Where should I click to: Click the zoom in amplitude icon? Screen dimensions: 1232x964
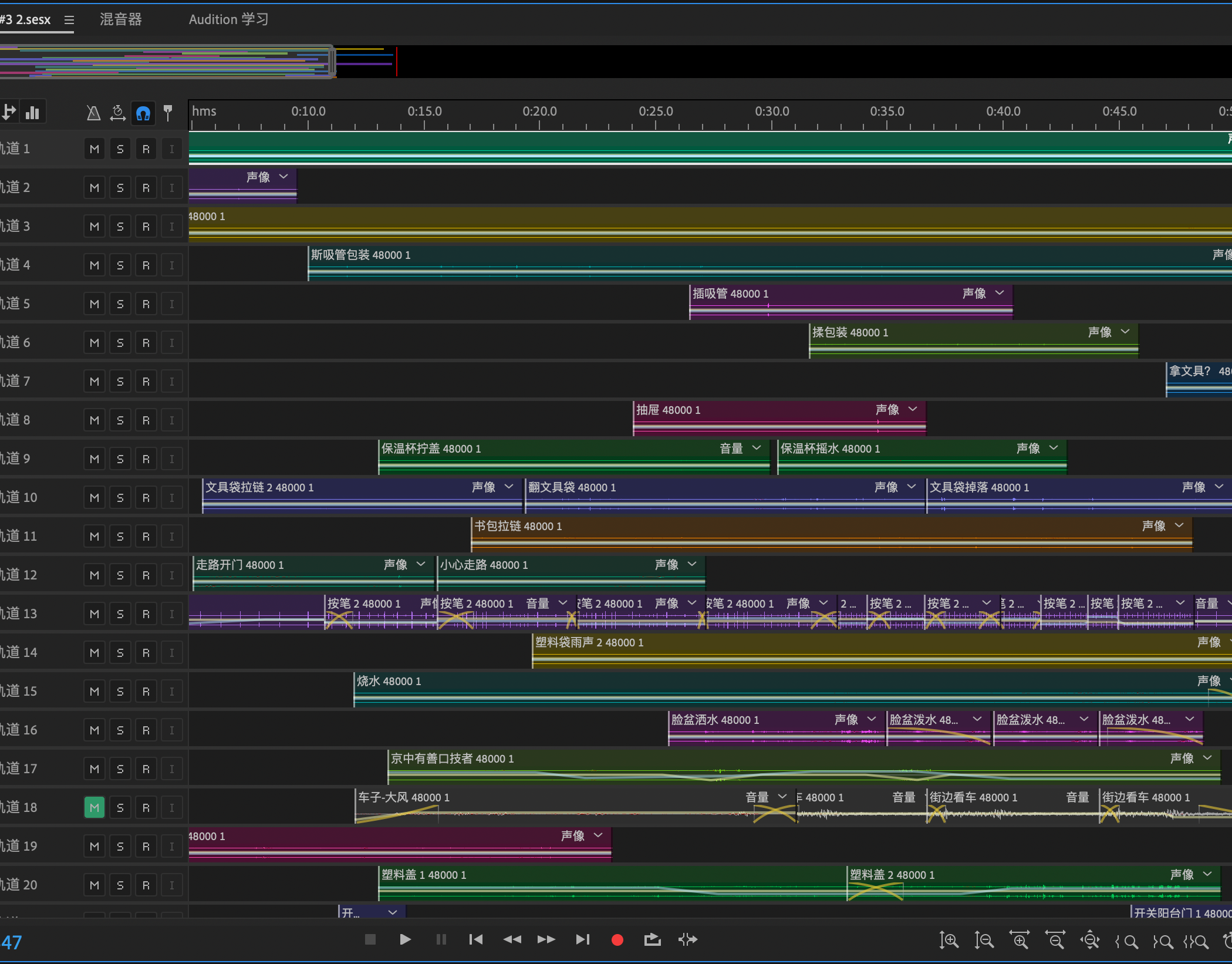pos(949,941)
